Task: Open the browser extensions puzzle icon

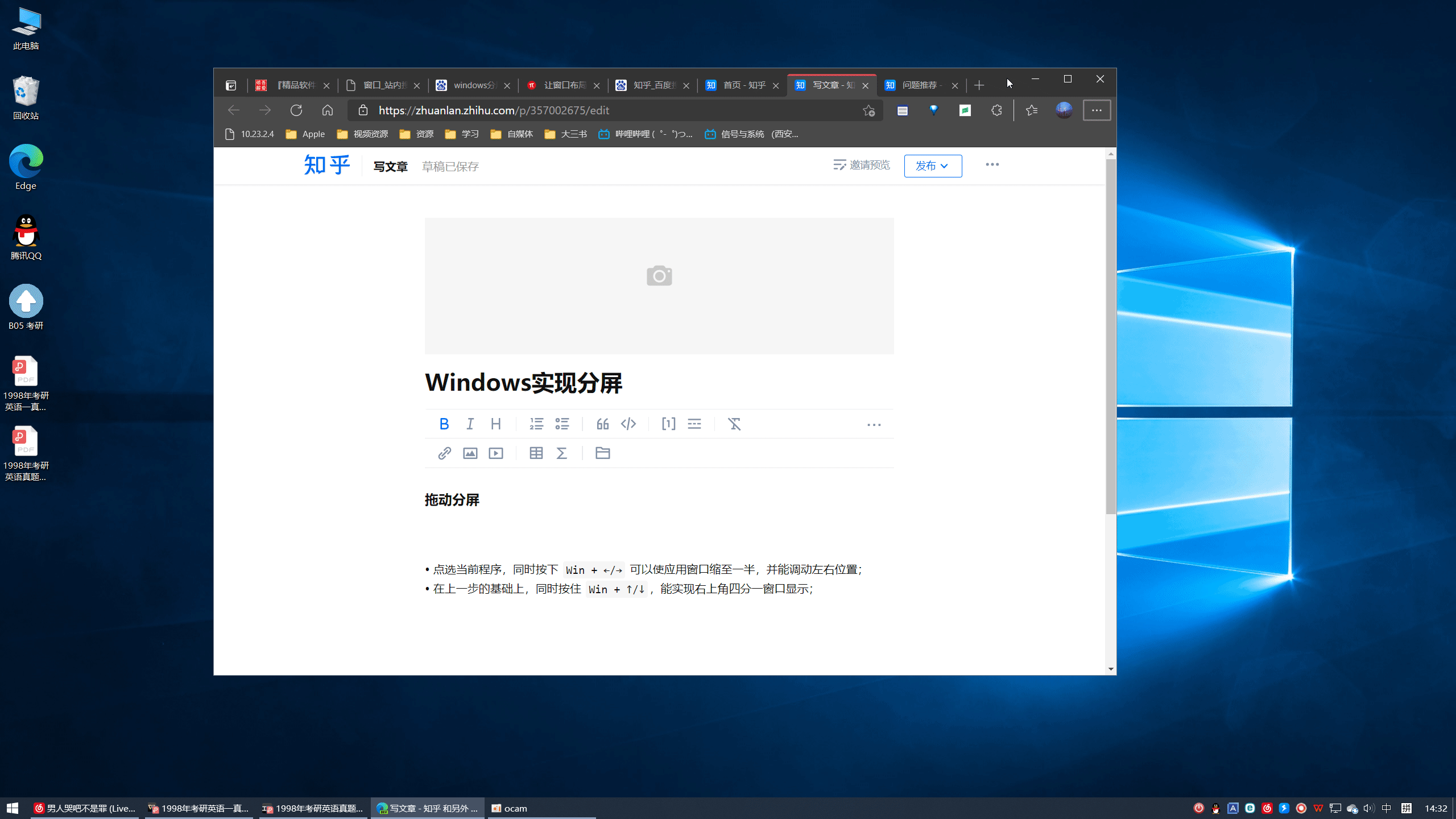Action: point(996,110)
